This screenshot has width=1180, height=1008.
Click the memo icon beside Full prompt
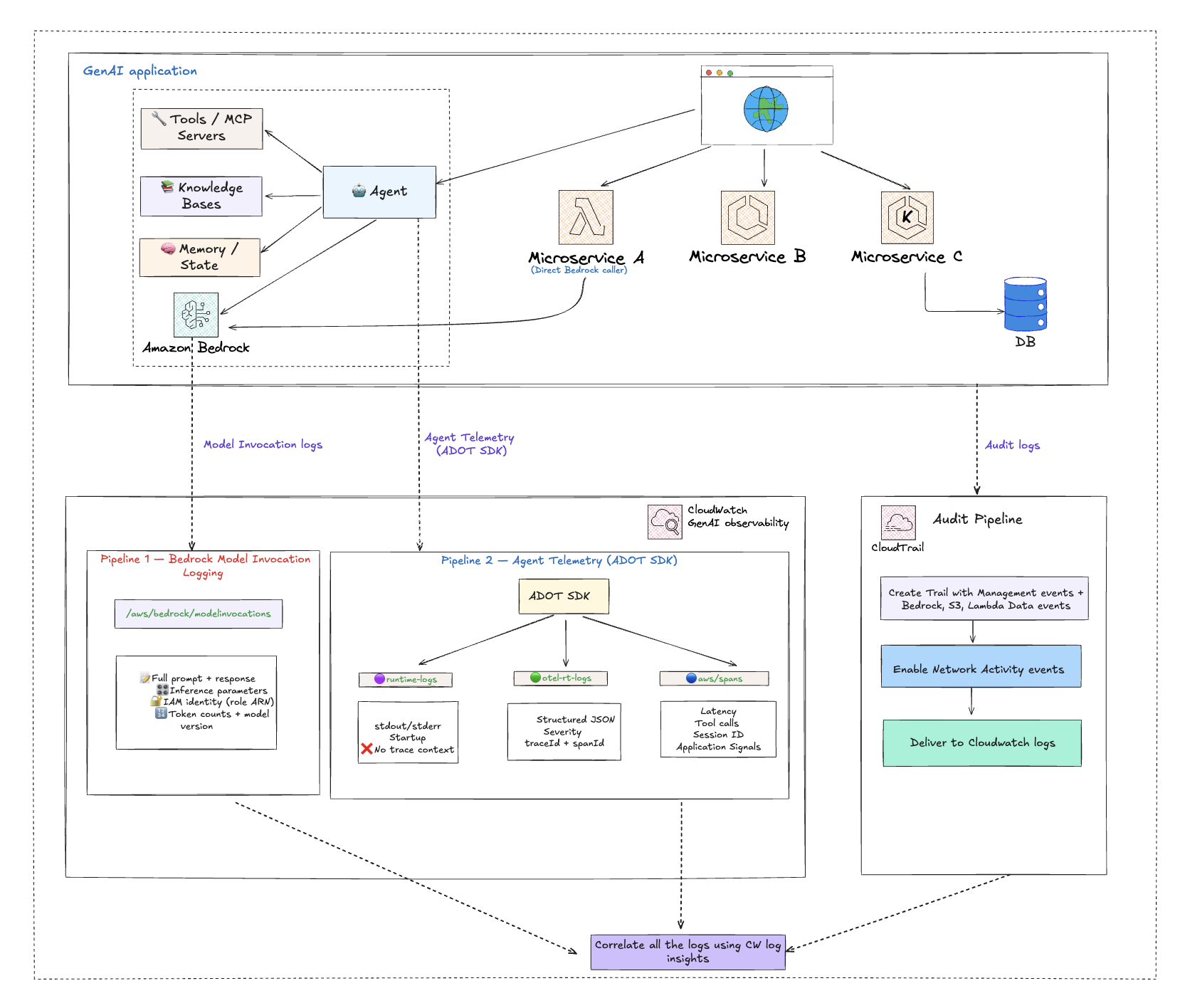pos(145,678)
